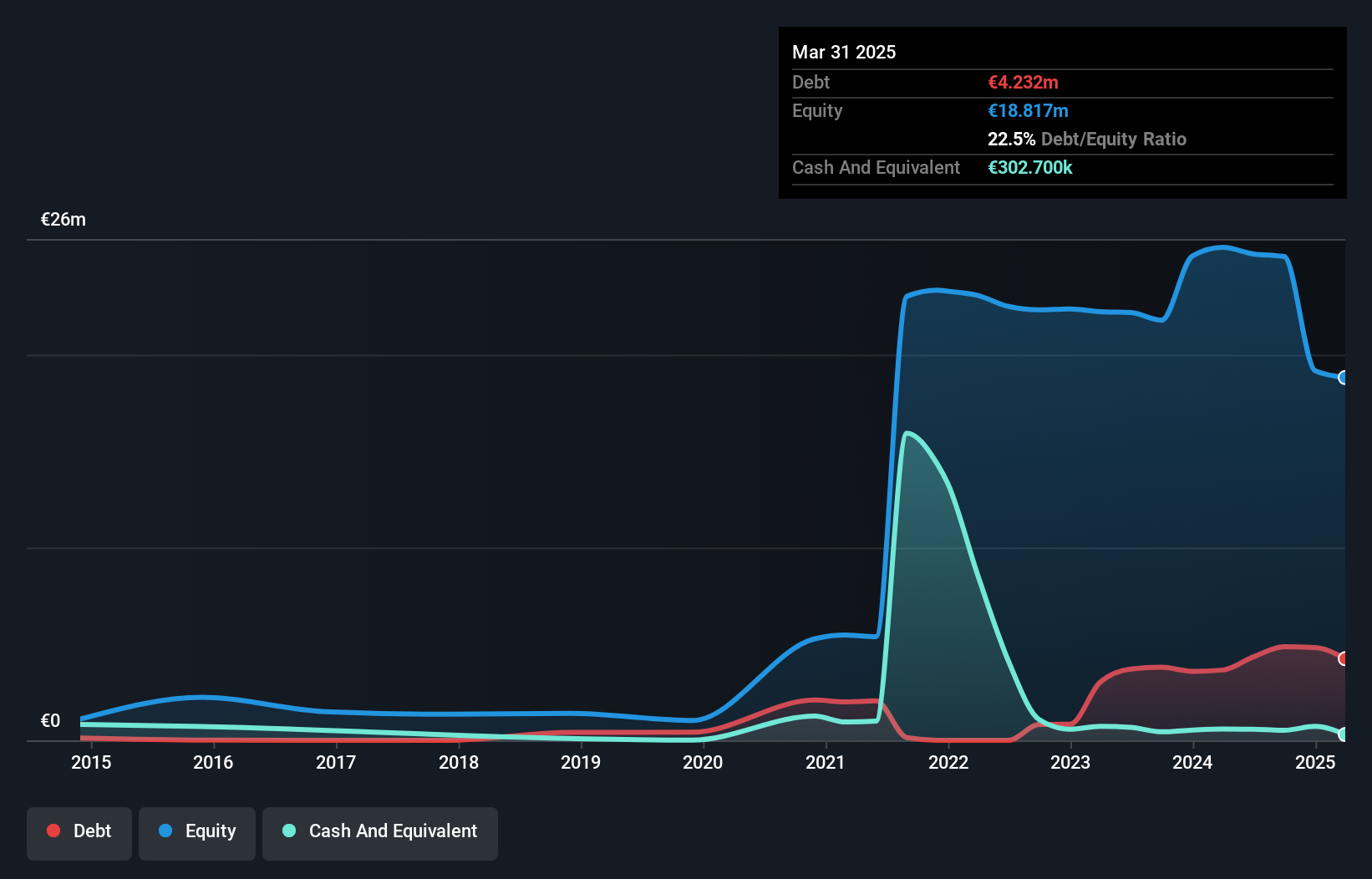Click the 2017 x-axis label

336,762
